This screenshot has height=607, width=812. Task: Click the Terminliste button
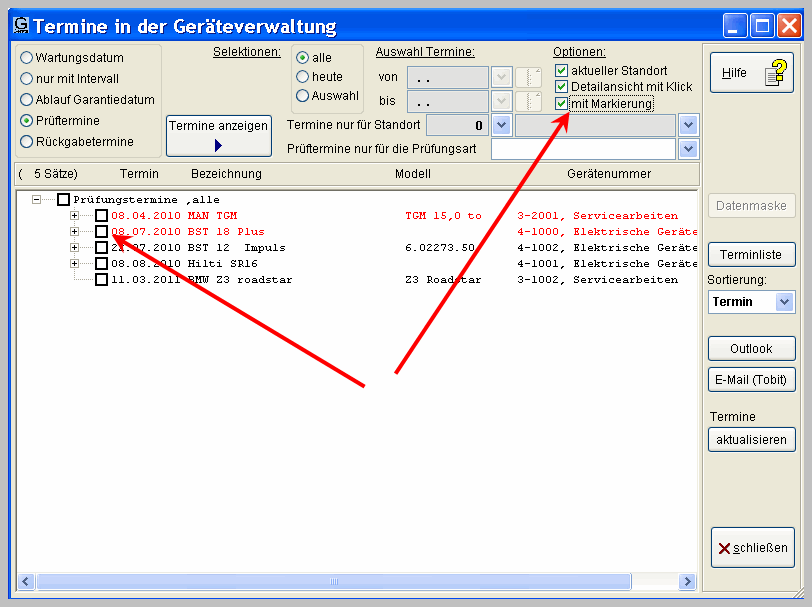coord(751,254)
